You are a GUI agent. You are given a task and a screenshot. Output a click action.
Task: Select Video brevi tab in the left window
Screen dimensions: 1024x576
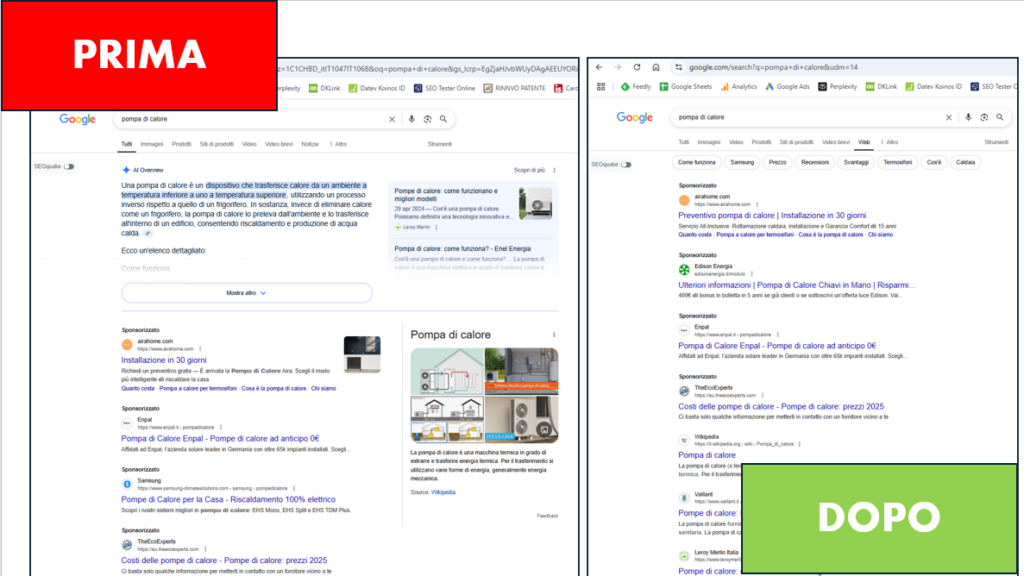point(279,144)
